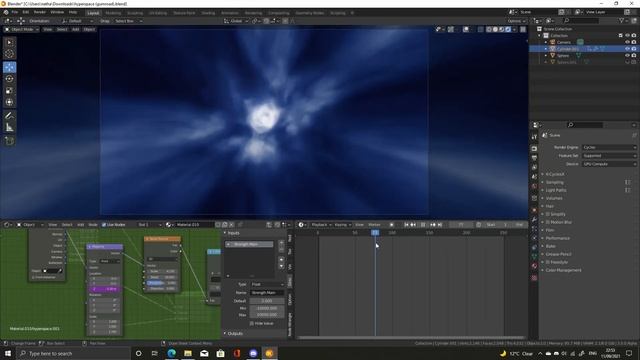Open the Material properties tab icon
The width and height of the screenshot is (640, 360).
point(534,266)
